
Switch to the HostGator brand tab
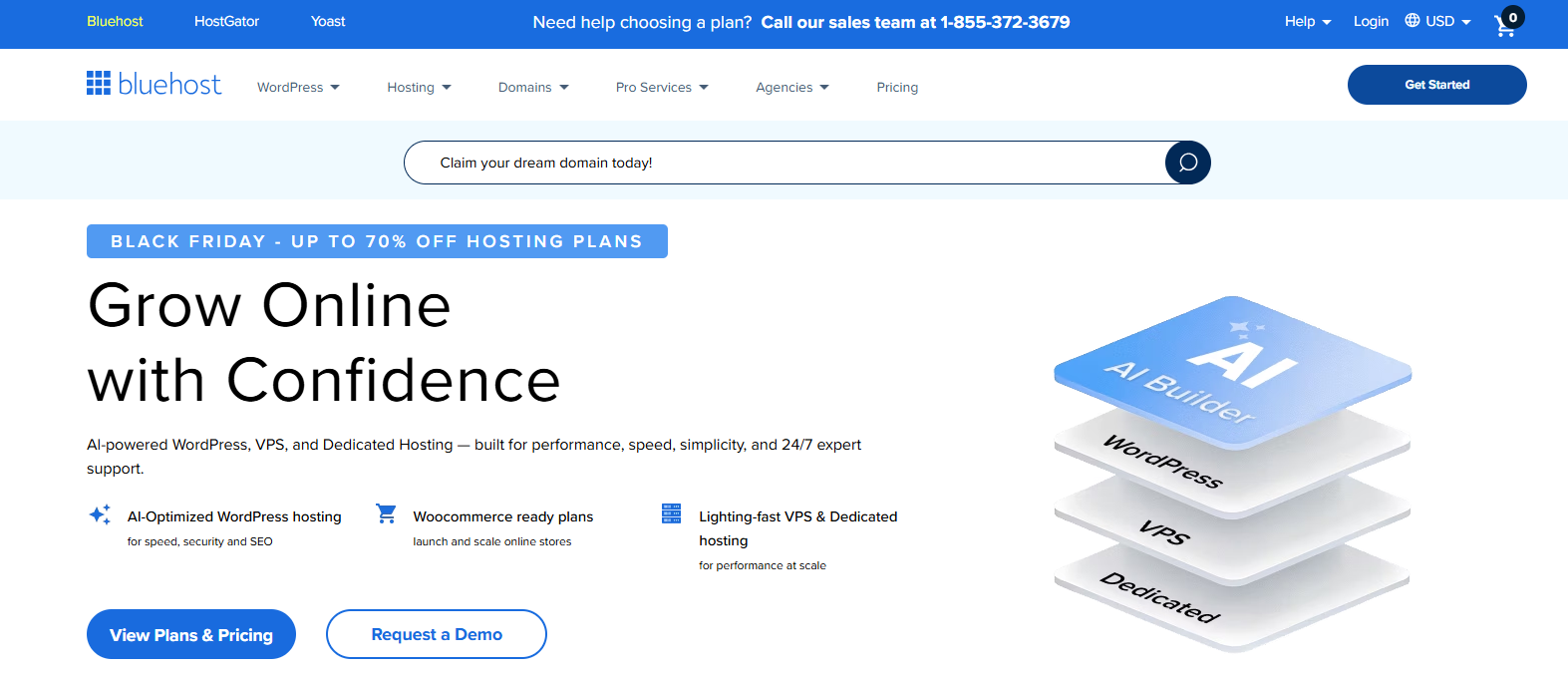226,21
